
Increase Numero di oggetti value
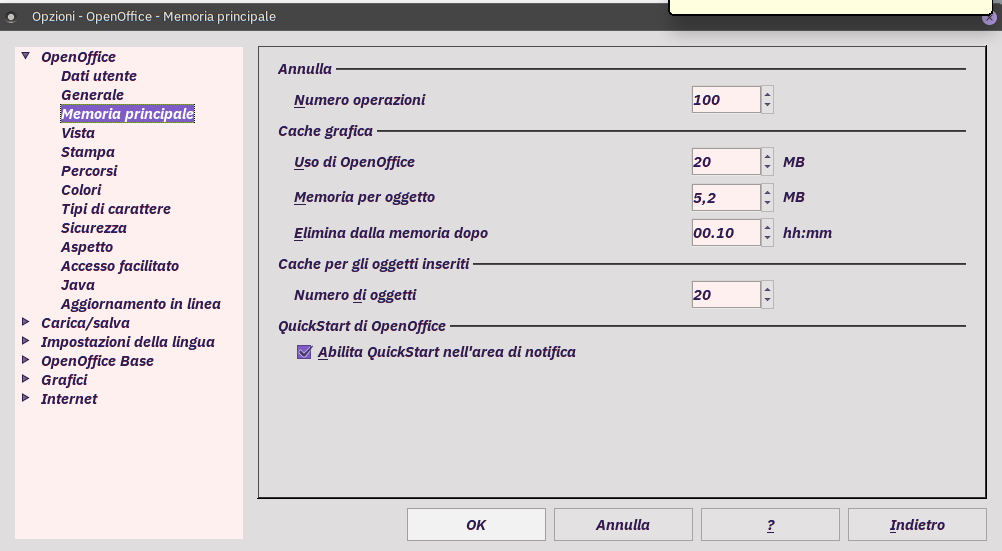pyautogui.click(x=767, y=288)
